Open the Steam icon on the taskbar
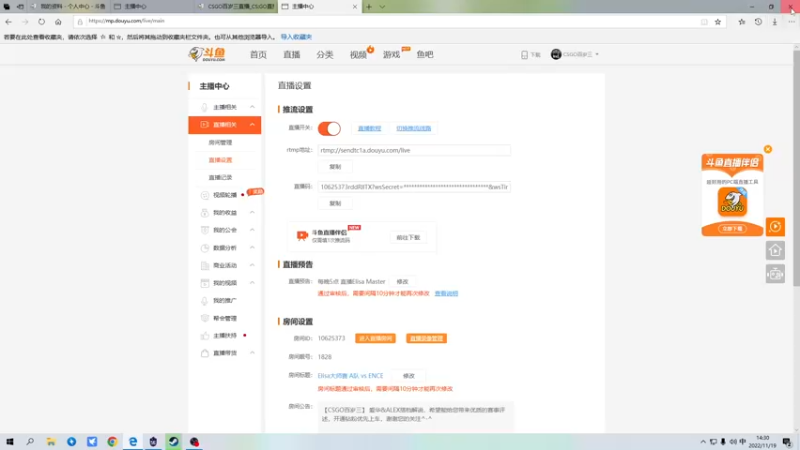Screen dimensions: 800x450 pyautogui.click(x=173, y=442)
